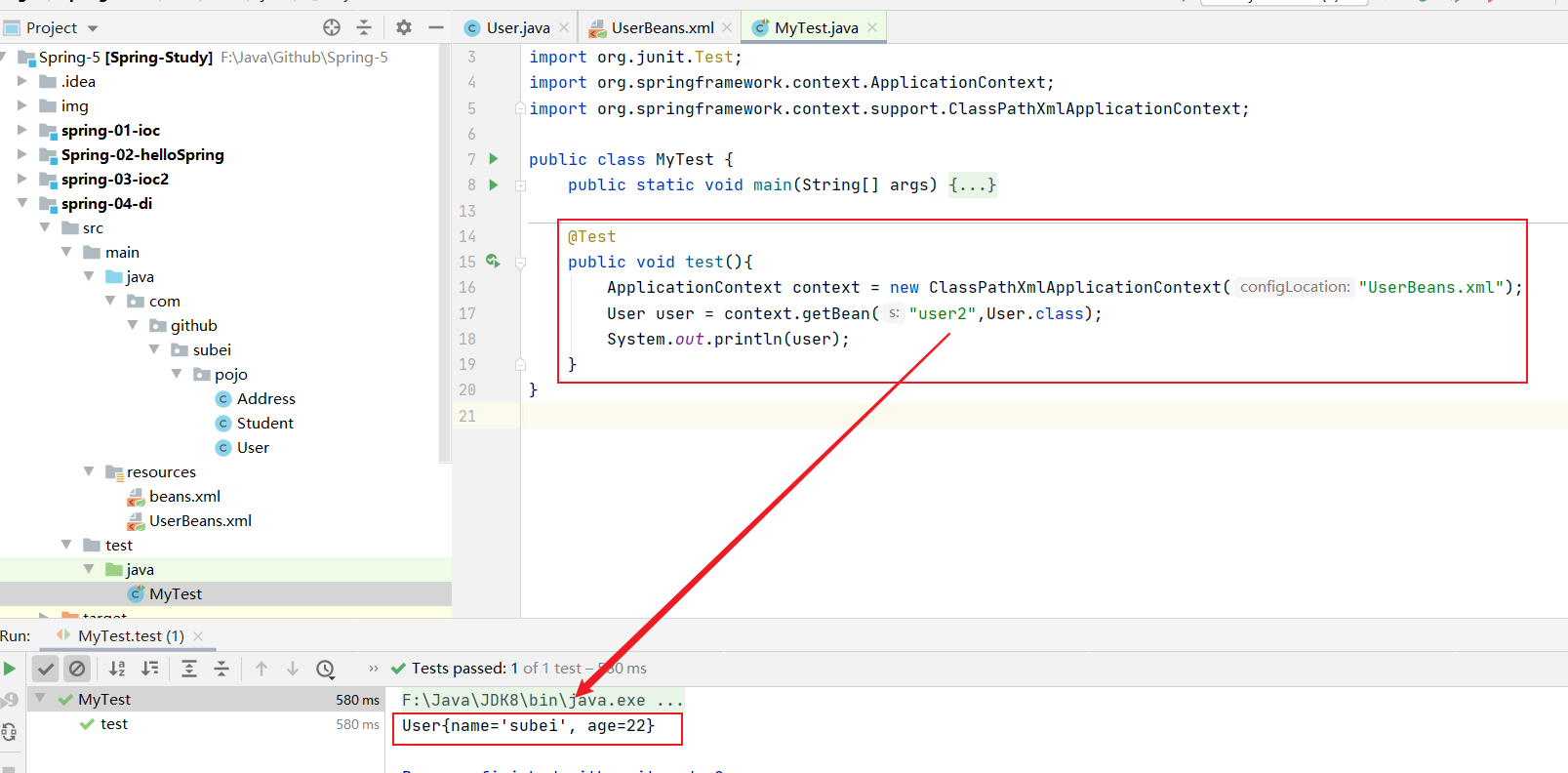Viewport: 1568px width, 773px height.
Task: Rerun the test with green play button
Action: coord(10,669)
